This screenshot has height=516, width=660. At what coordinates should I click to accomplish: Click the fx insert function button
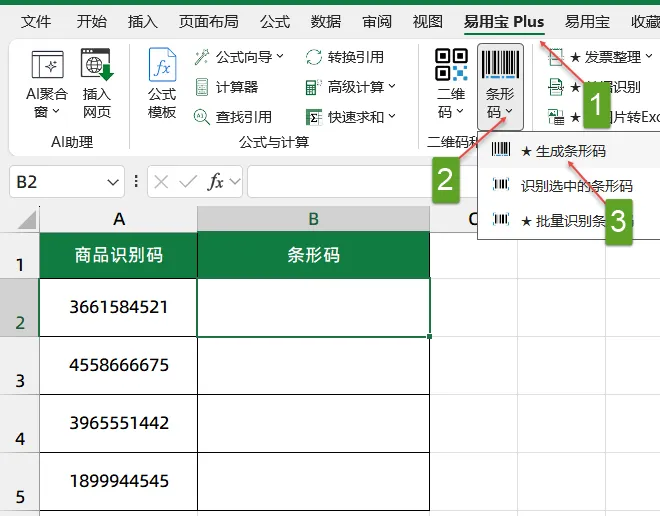coord(216,182)
